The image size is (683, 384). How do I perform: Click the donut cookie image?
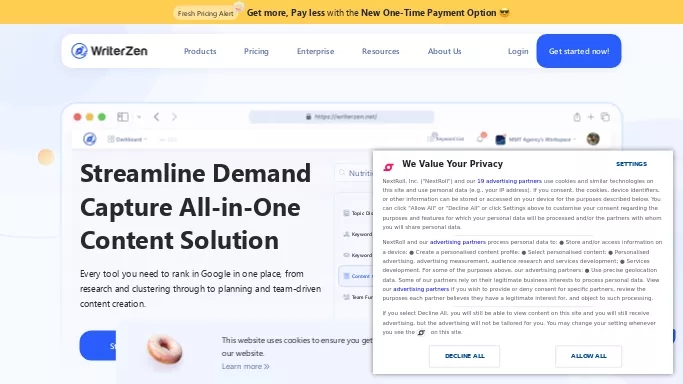click(164, 349)
